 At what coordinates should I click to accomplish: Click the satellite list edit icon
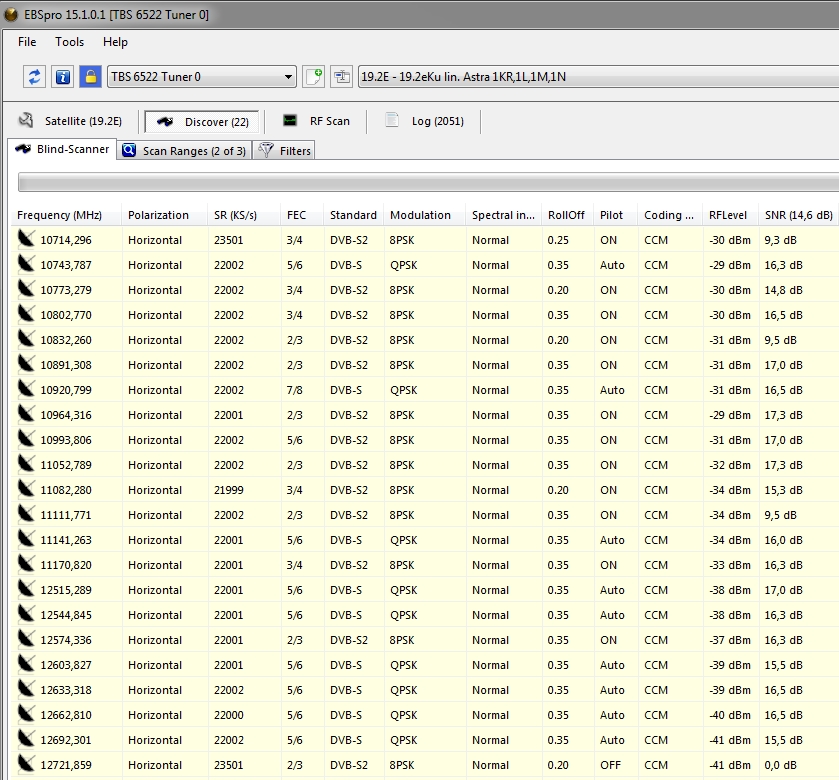(341, 77)
